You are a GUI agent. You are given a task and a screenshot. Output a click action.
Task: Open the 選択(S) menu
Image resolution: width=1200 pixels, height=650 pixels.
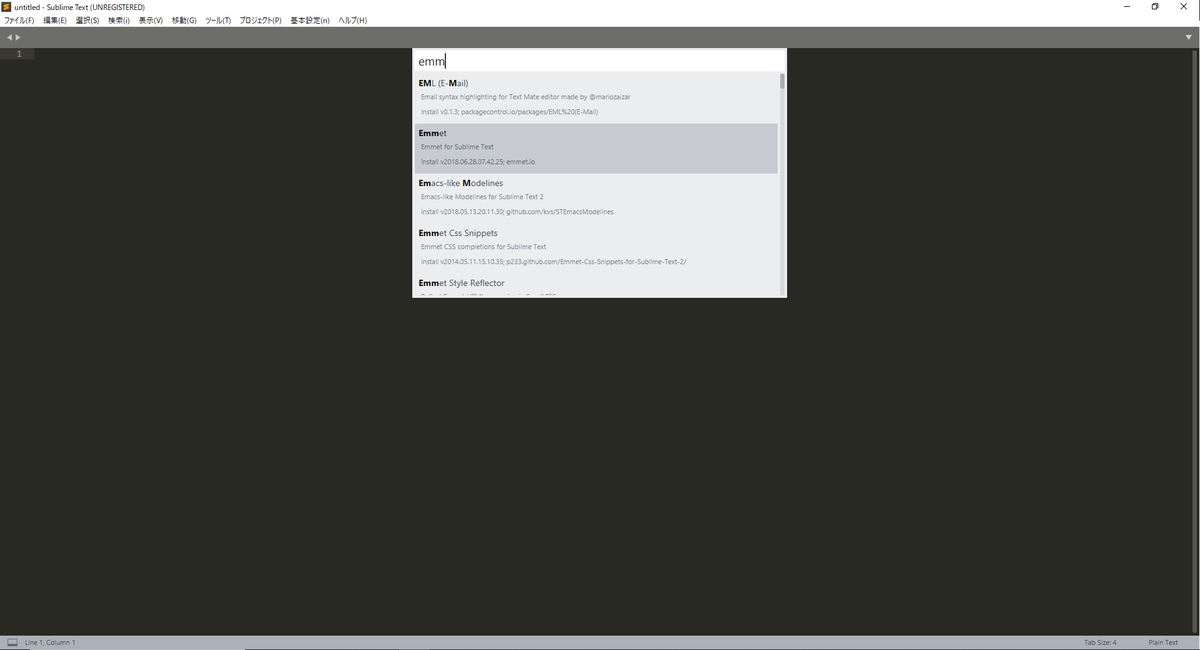coord(87,20)
